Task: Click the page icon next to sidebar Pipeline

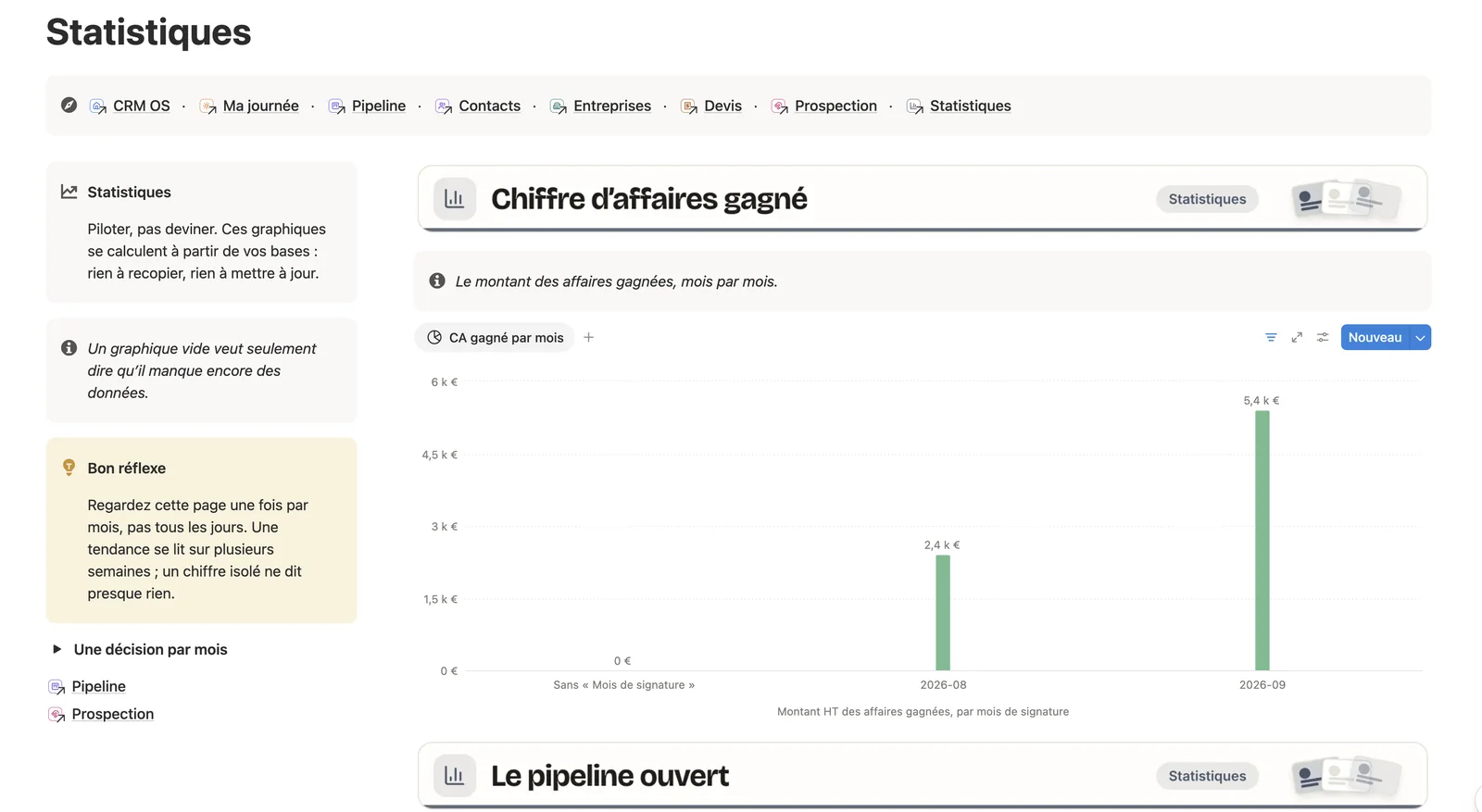Action: [57, 686]
